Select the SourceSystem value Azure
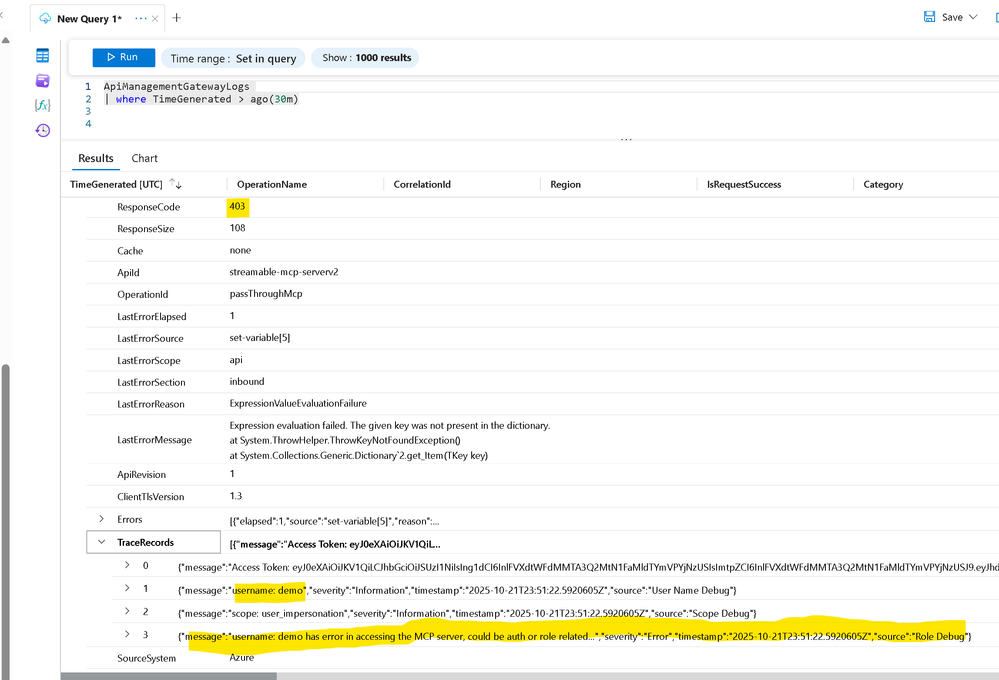Image resolution: width=999 pixels, height=680 pixels. point(241,657)
